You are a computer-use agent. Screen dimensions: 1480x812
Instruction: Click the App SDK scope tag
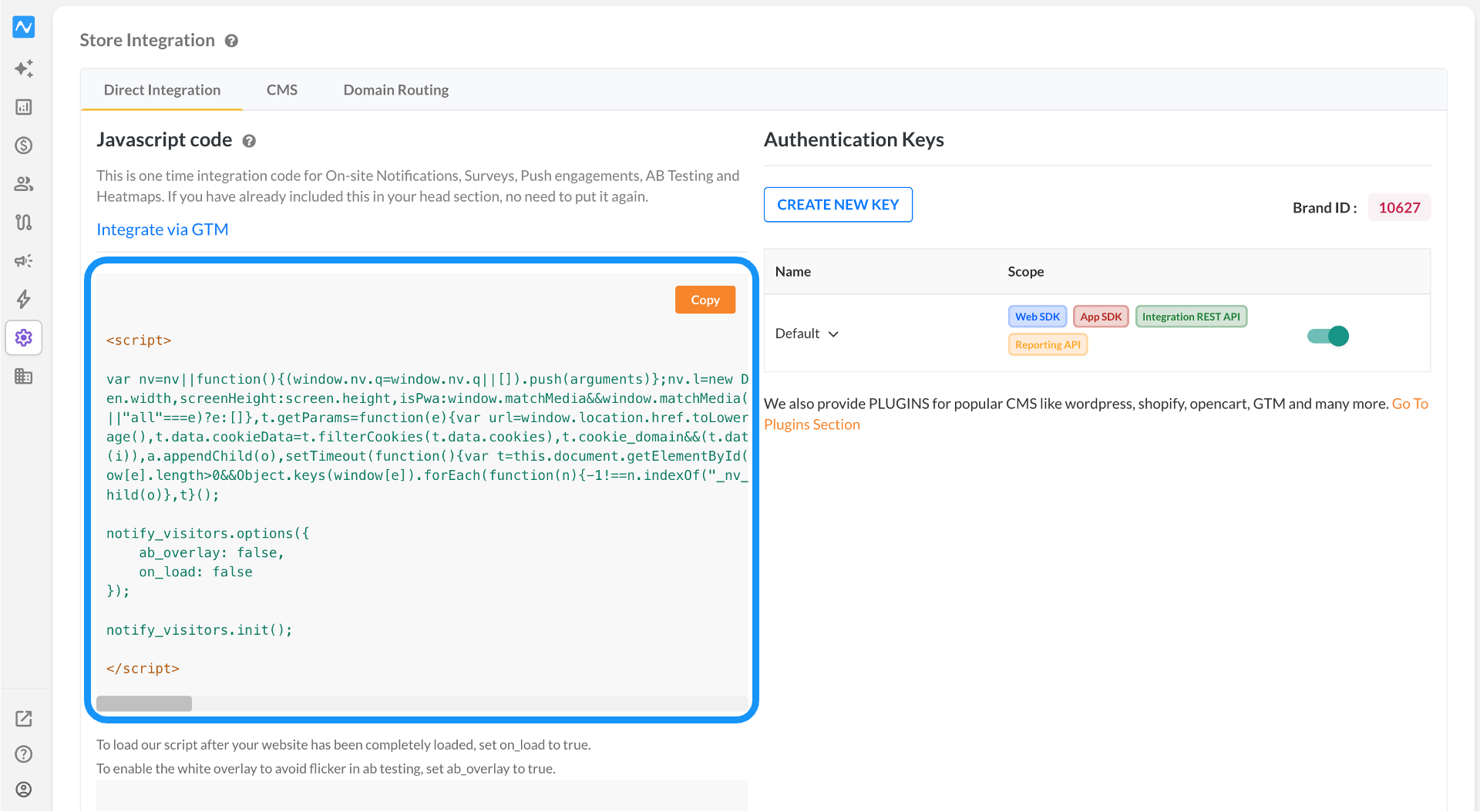point(1101,317)
